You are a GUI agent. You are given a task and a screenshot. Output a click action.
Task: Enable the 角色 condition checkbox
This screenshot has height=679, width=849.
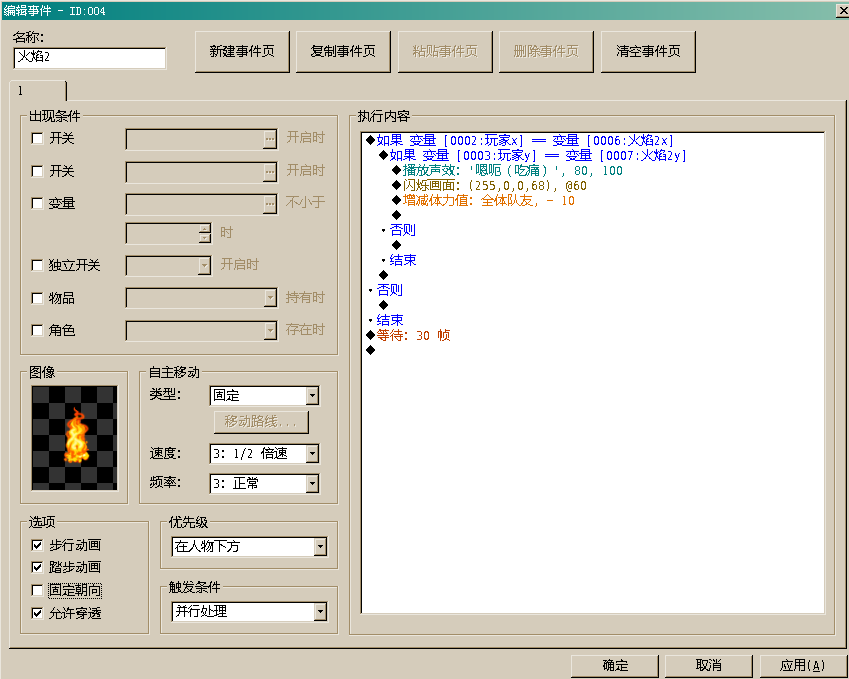(37, 330)
